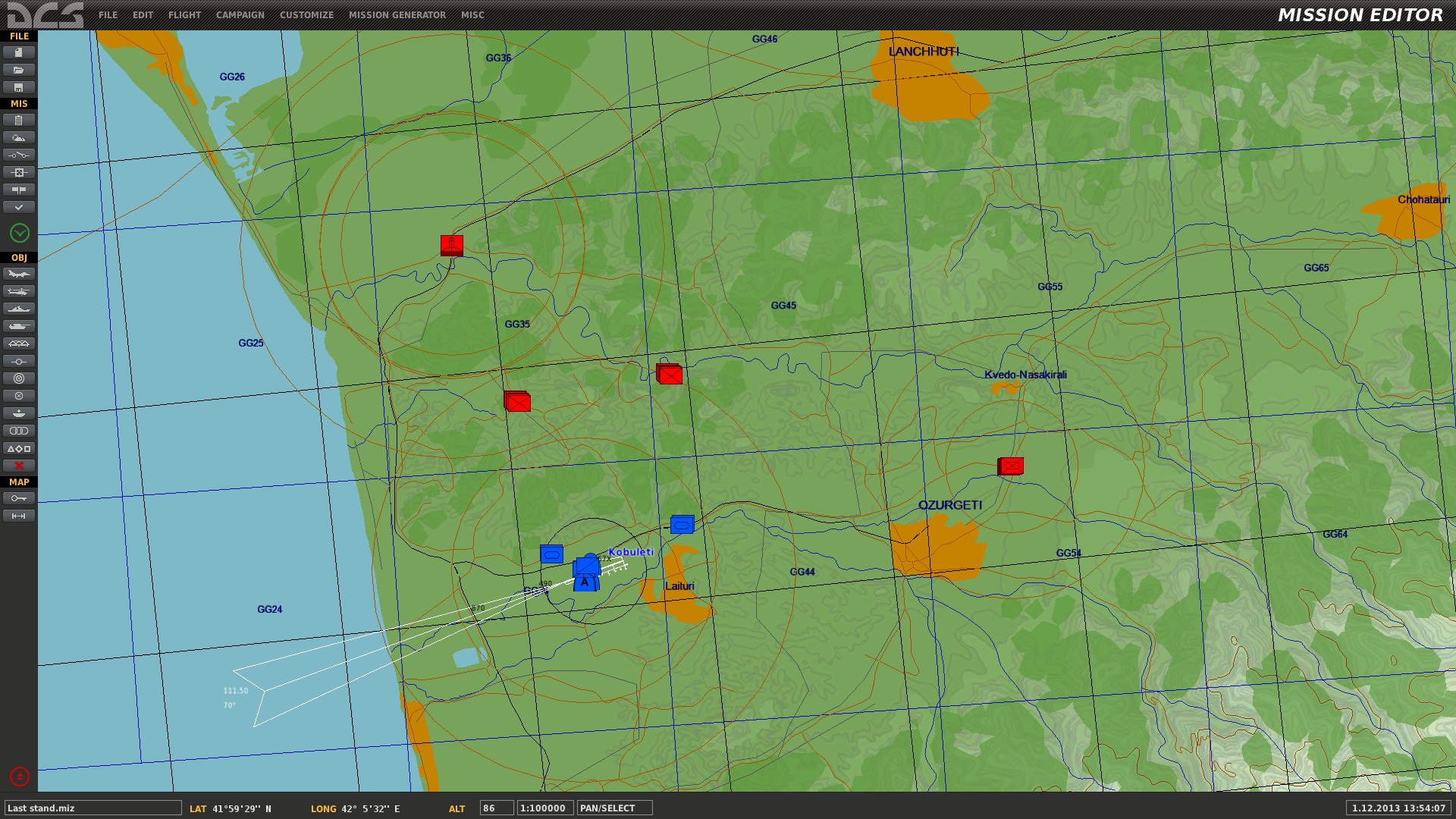Click the Kvedo-Nasakirali label
The image size is (1456, 819).
point(1025,375)
